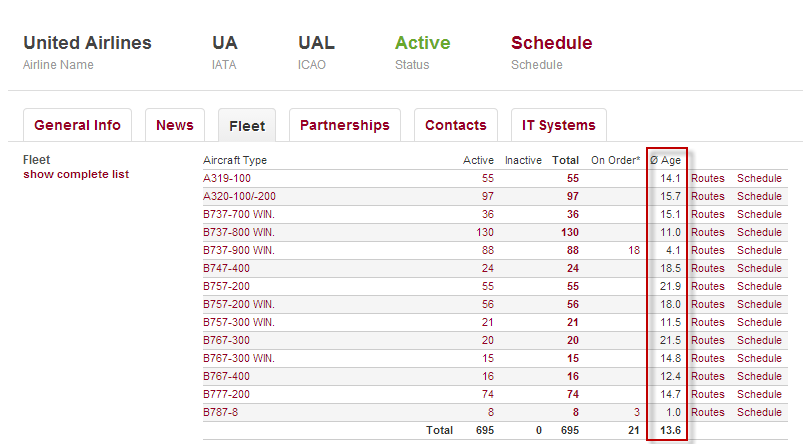Open the General Info tab
Screen dimensions: 805x444
click(77, 125)
